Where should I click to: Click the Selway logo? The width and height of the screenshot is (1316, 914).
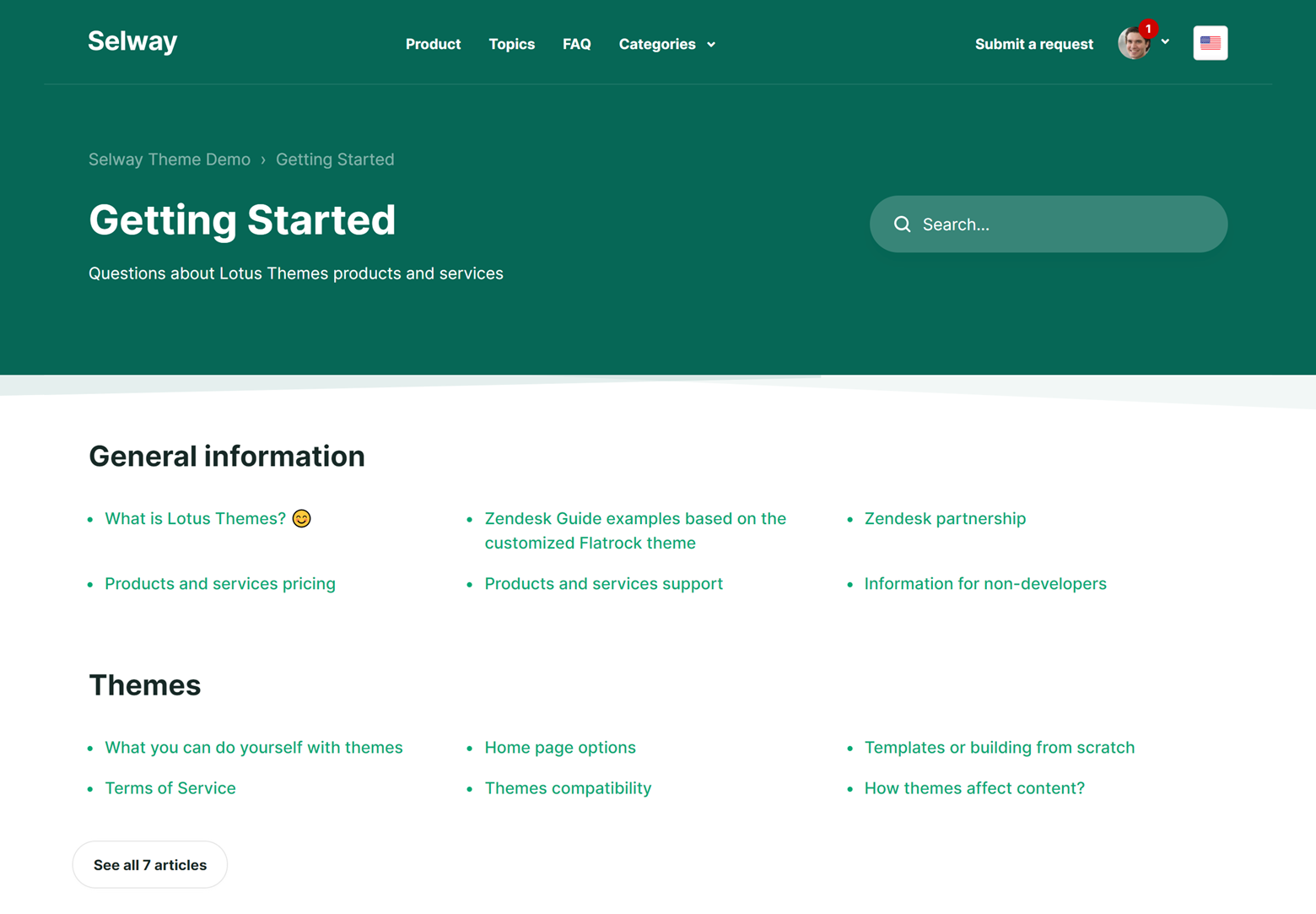(x=132, y=41)
